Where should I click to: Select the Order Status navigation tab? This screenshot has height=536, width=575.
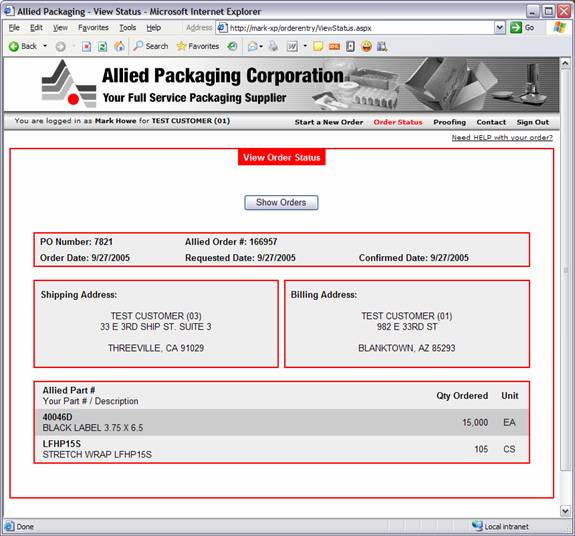click(x=398, y=122)
